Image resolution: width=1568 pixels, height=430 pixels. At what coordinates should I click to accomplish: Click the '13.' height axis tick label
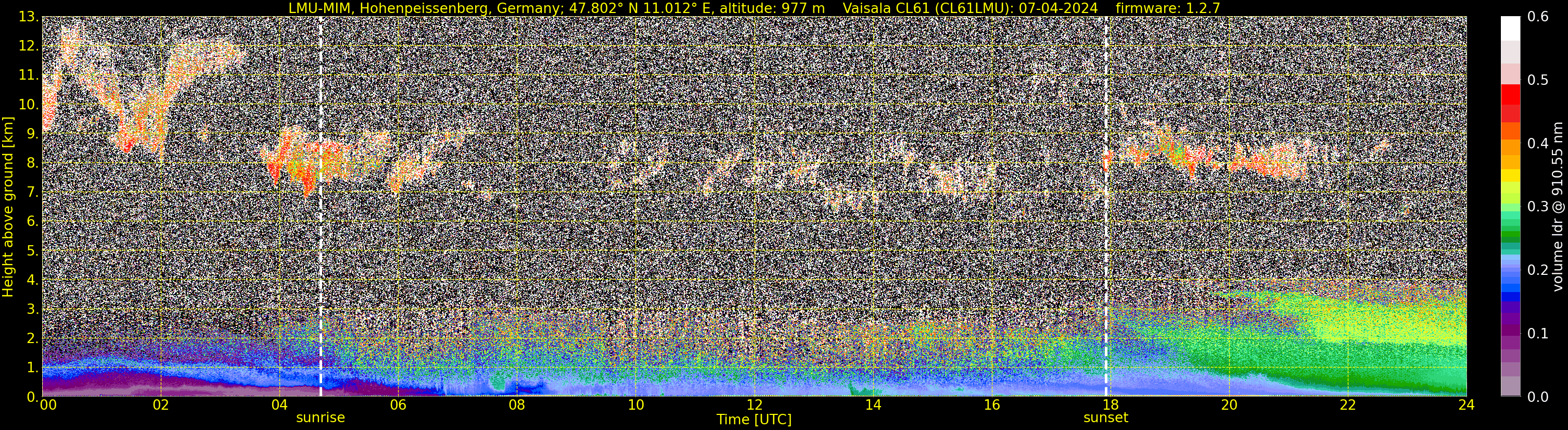click(29, 17)
